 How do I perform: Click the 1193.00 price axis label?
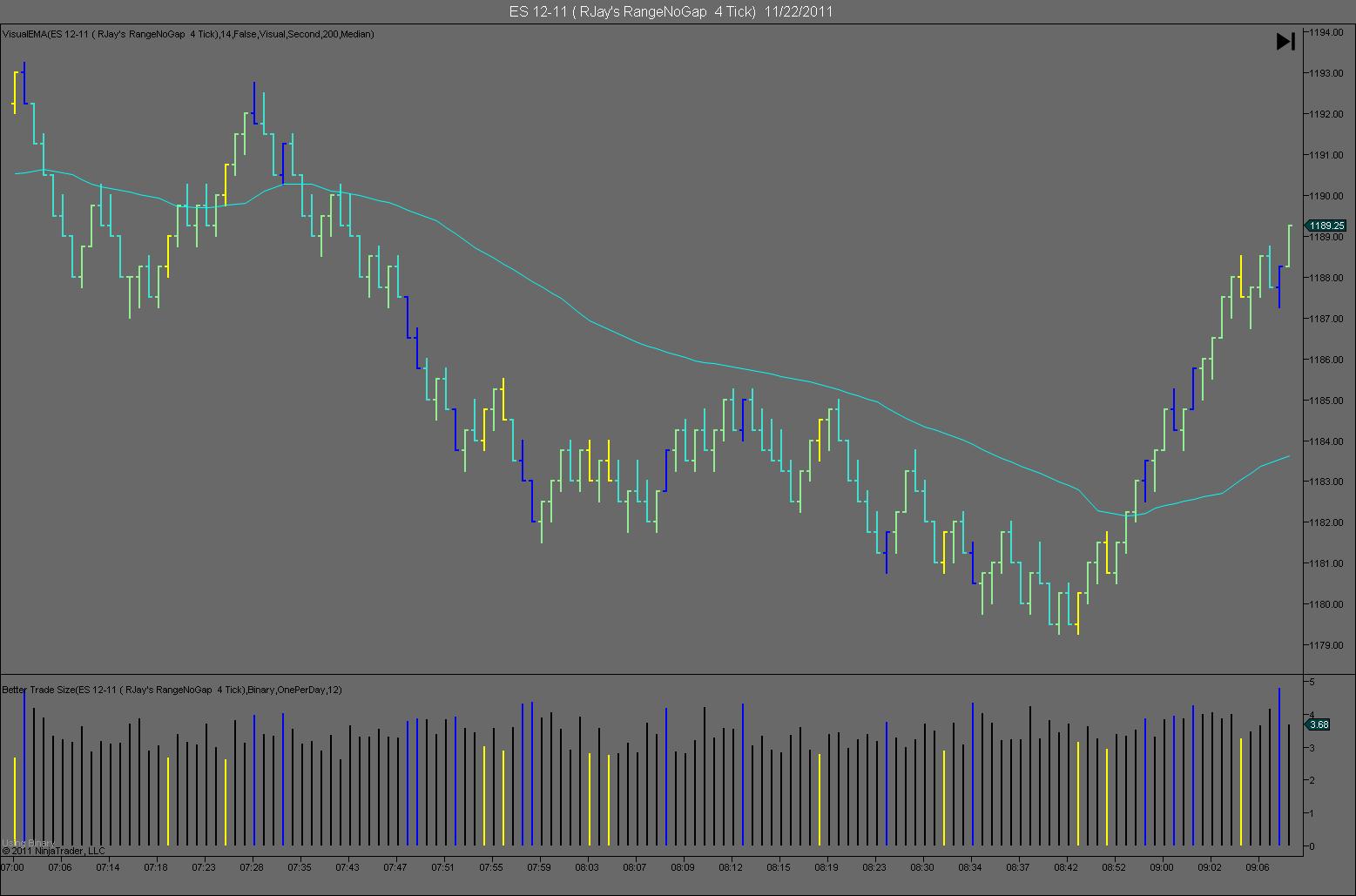1326,73
